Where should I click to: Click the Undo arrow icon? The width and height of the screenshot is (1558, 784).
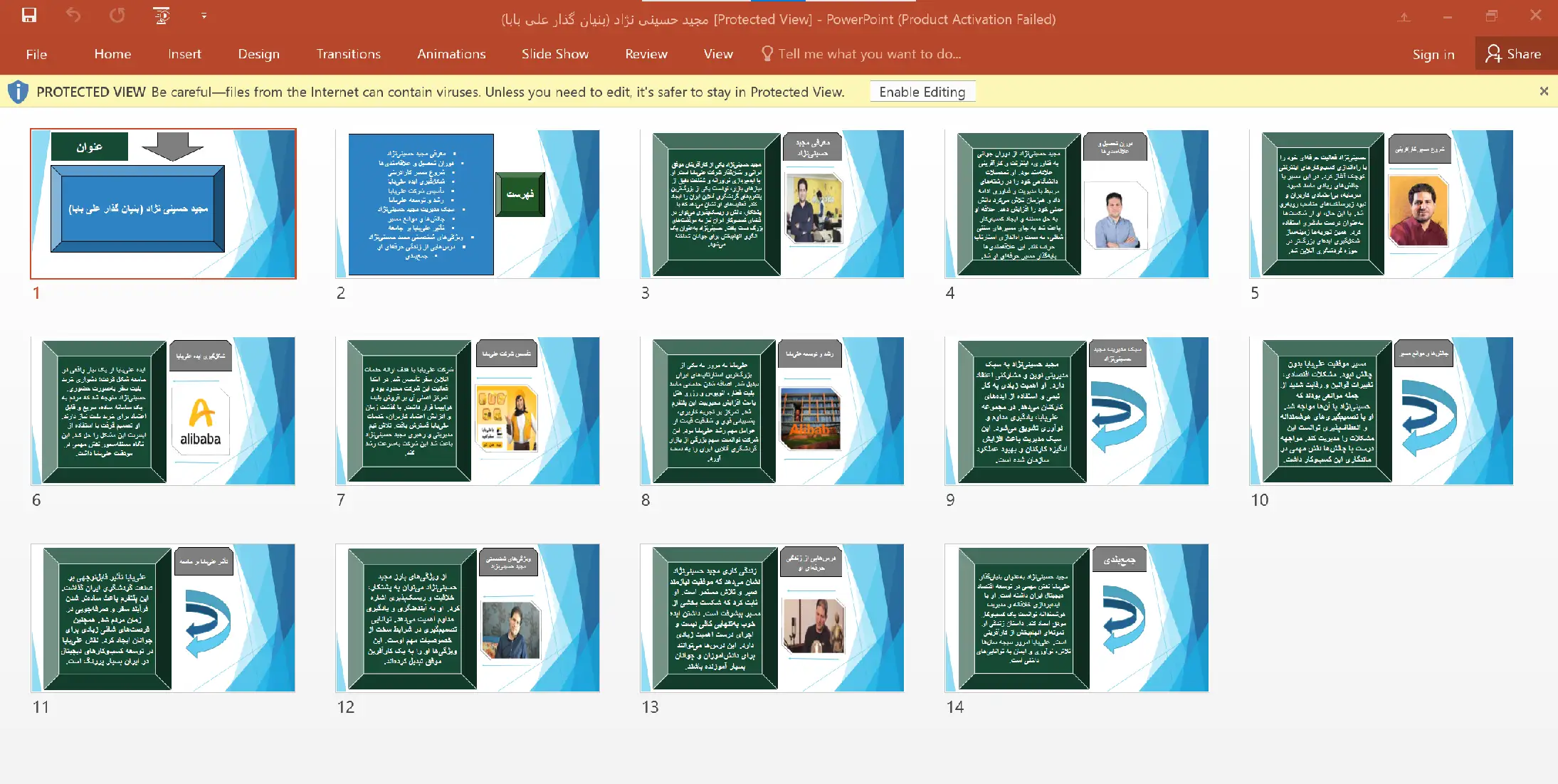(x=73, y=16)
